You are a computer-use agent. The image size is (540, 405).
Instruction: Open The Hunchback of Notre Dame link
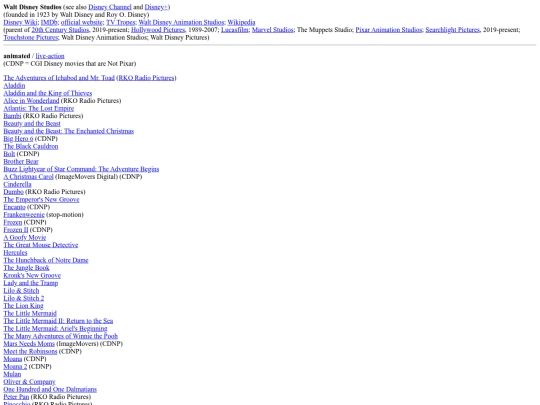point(46,260)
